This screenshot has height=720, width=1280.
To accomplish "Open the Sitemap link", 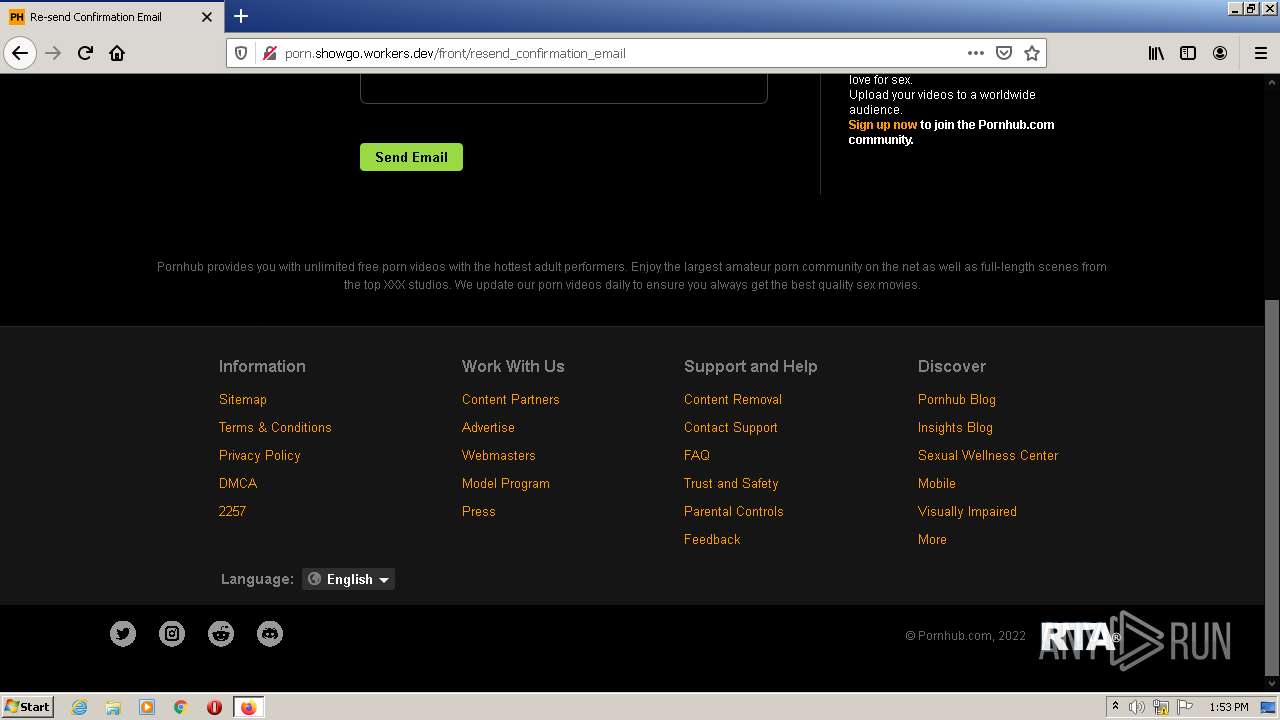I will point(243,399).
